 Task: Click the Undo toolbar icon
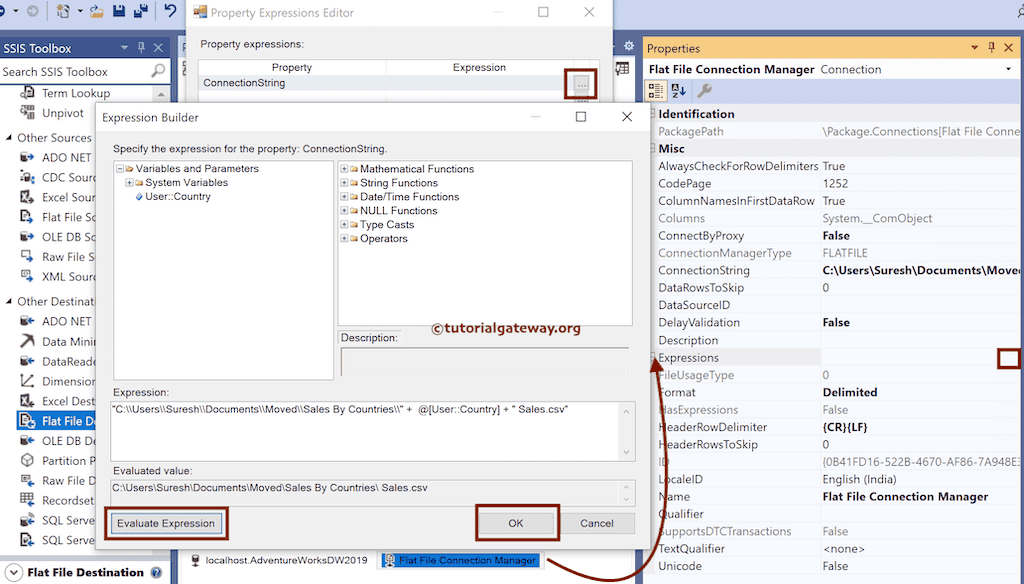[x=172, y=10]
